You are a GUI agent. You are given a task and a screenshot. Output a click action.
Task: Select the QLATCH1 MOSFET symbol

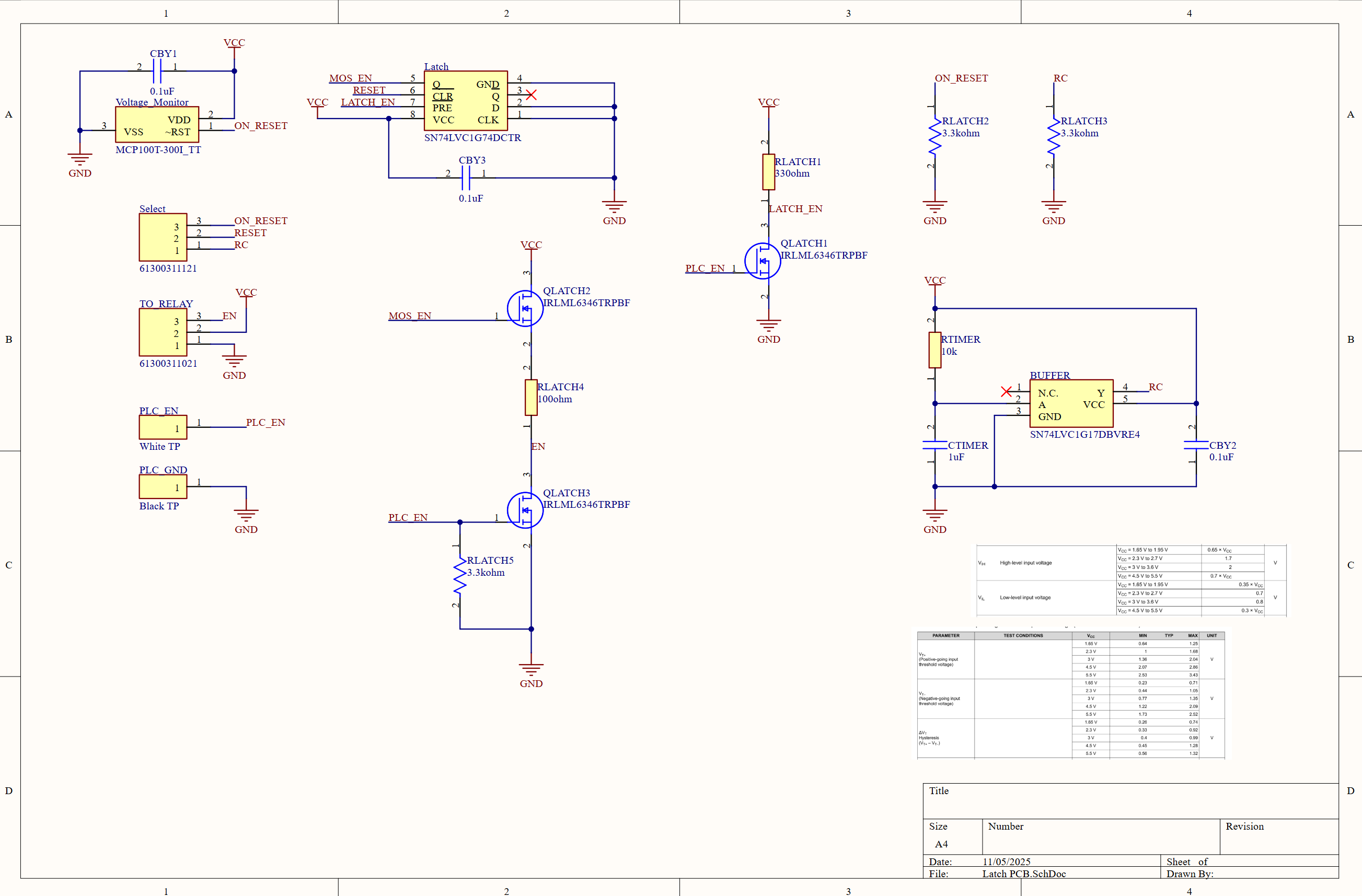point(762,261)
